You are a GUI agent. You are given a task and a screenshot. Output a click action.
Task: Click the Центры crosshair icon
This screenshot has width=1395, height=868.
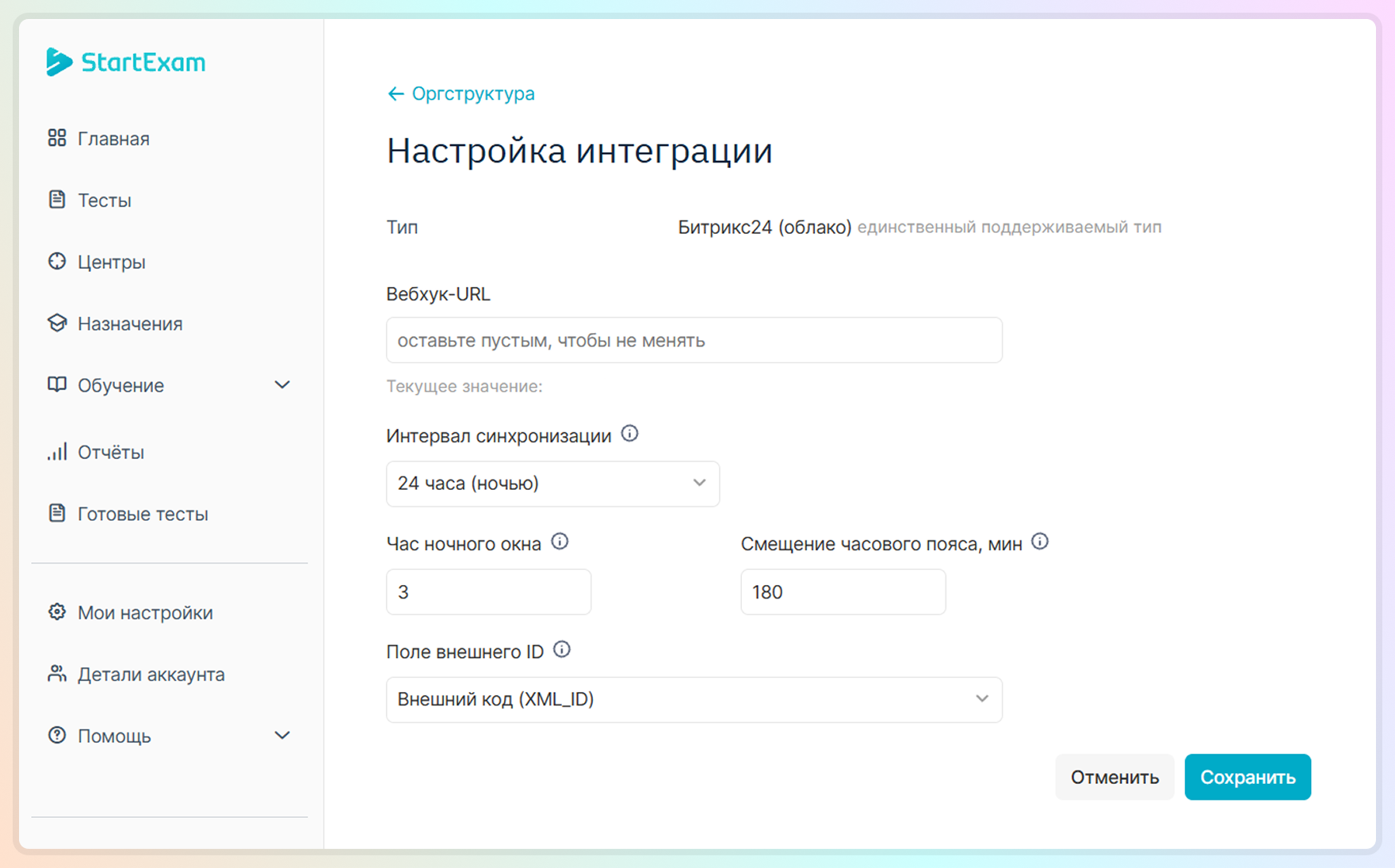(x=57, y=261)
